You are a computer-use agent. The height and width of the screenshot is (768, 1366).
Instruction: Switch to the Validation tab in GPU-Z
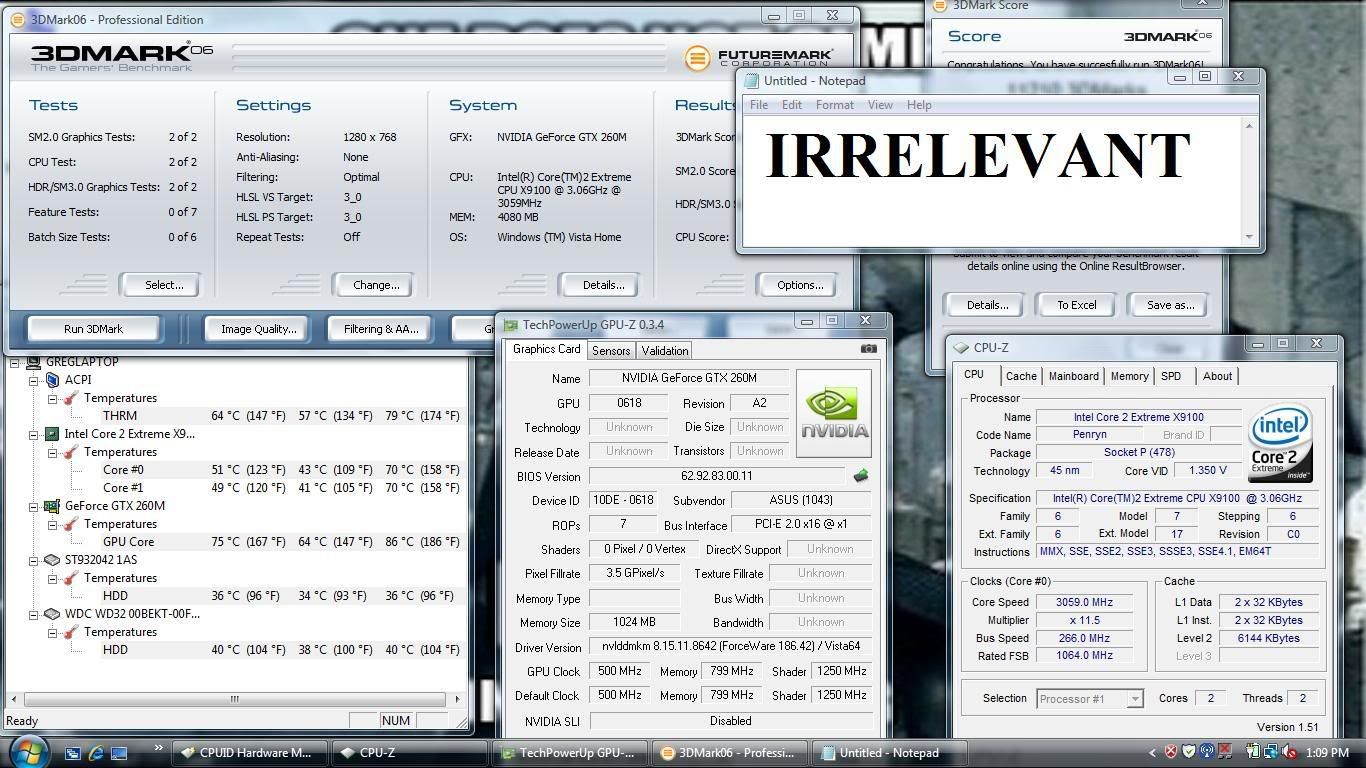click(664, 351)
